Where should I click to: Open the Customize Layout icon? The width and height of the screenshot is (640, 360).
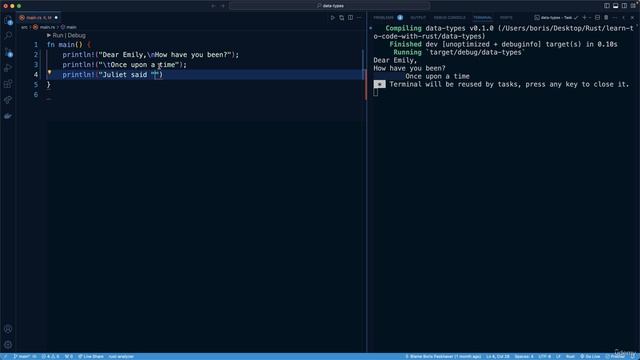633,6
